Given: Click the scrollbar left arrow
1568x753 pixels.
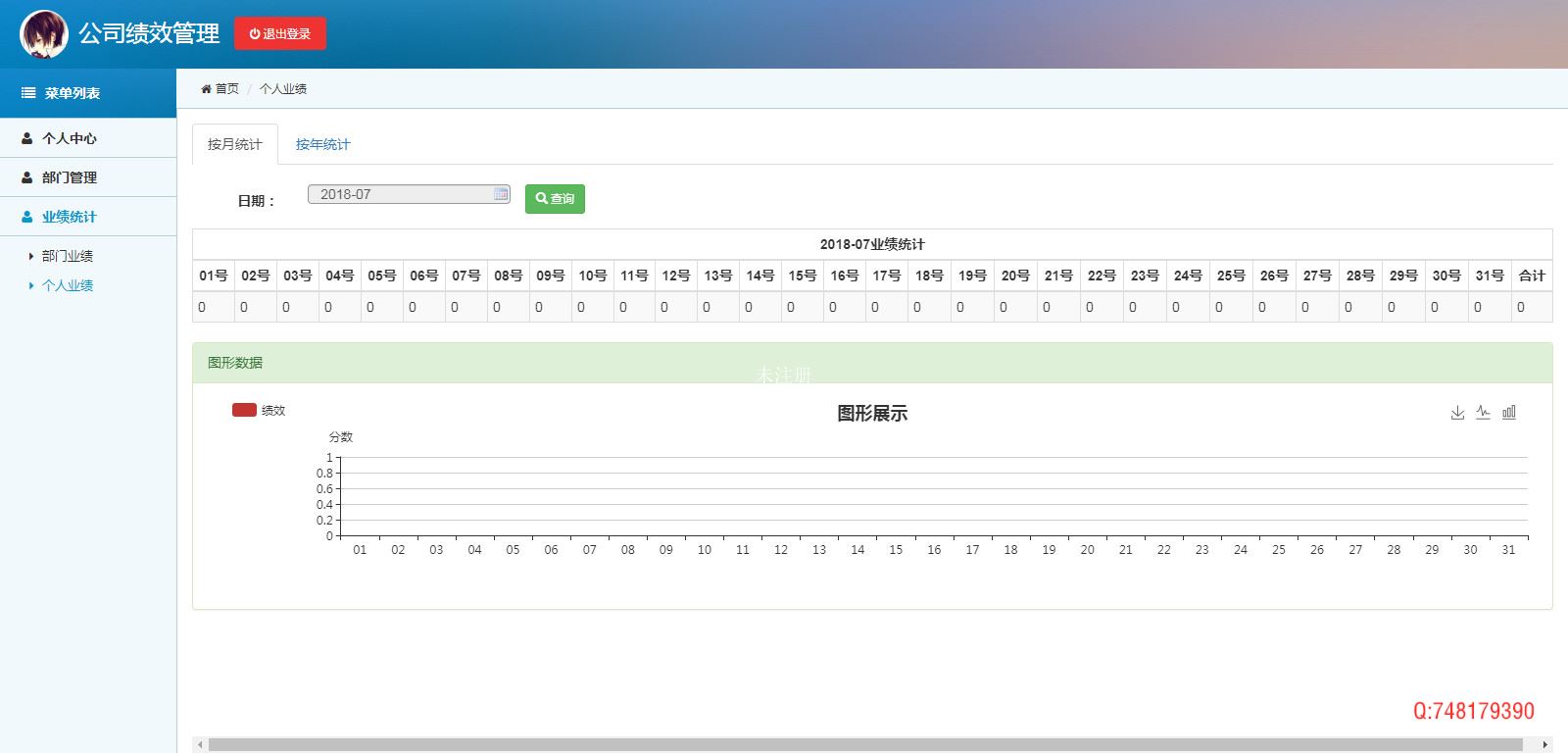Looking at the screenshot, I should click(x=200, y=745).
